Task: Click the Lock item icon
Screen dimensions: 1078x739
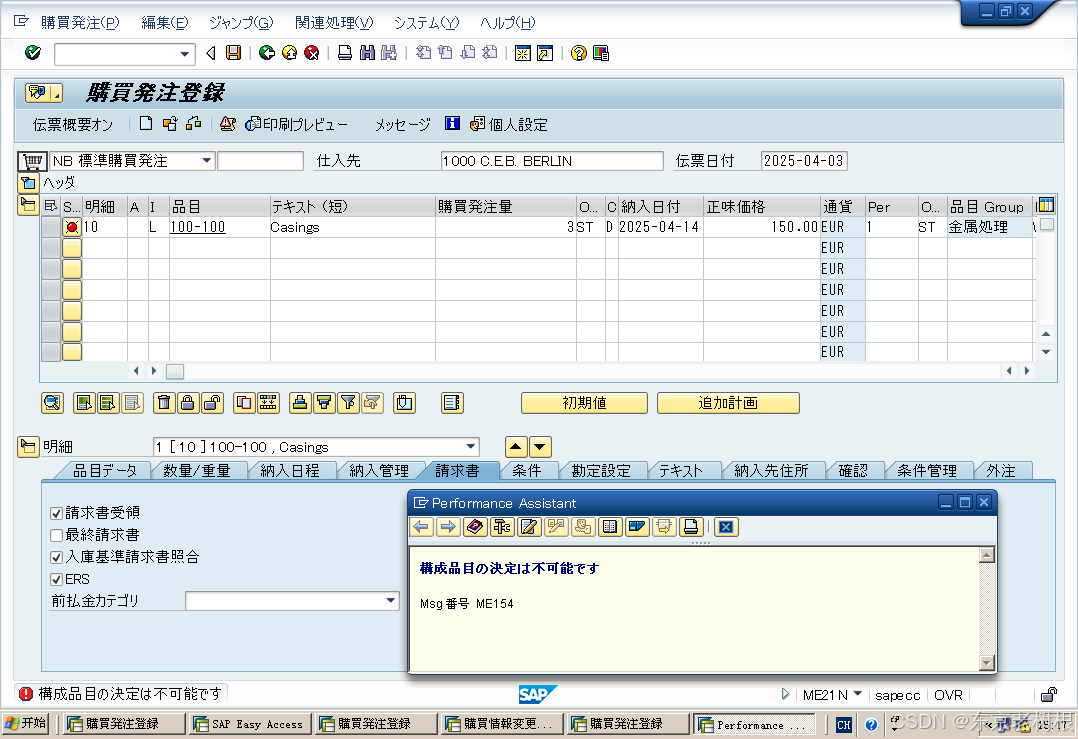Action: [x=188, y=403]
